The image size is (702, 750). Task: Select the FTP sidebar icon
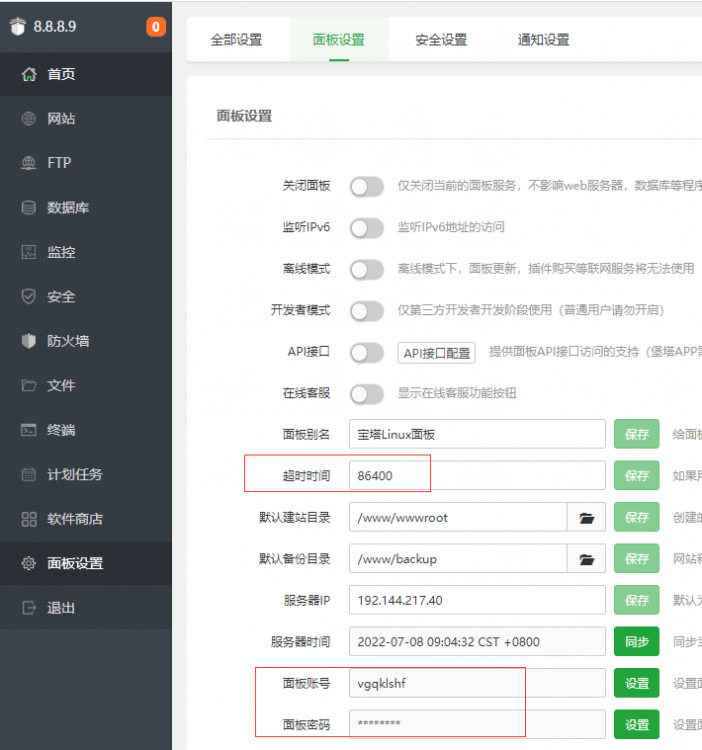point(28,163)
